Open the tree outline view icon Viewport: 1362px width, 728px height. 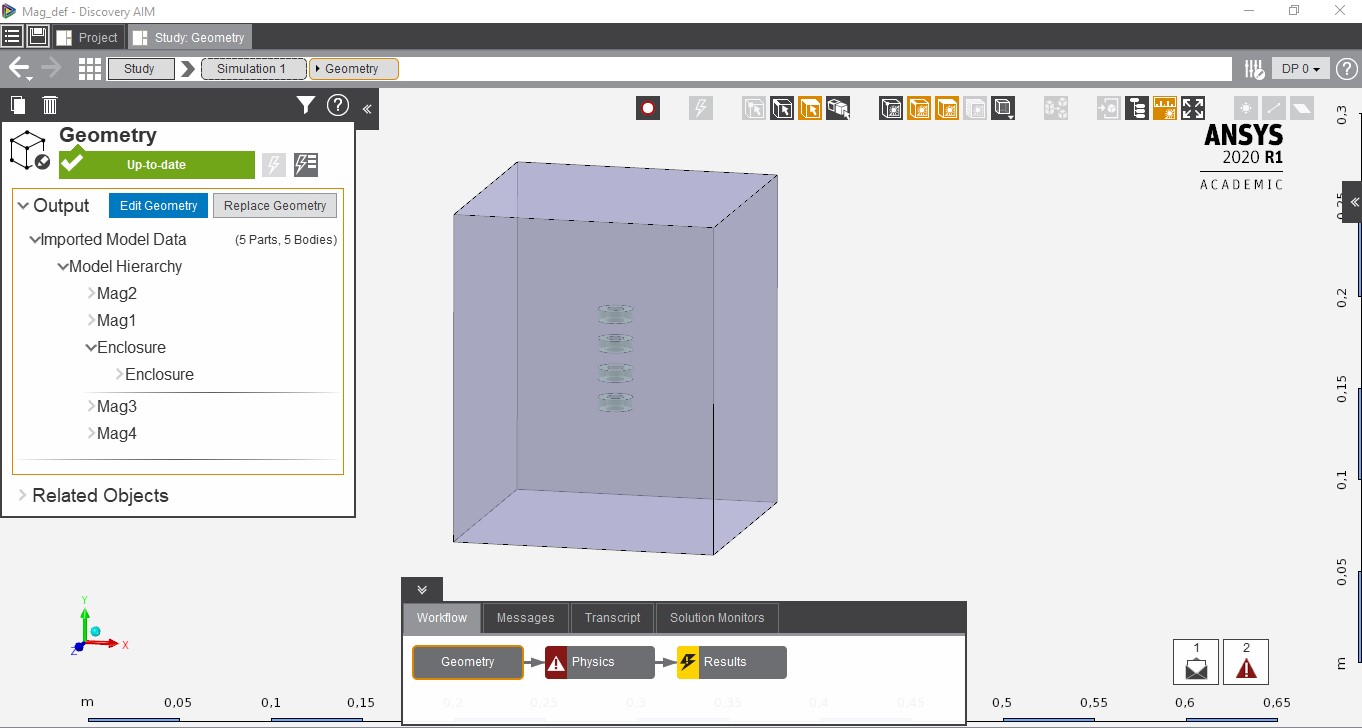pos(1136,108)
